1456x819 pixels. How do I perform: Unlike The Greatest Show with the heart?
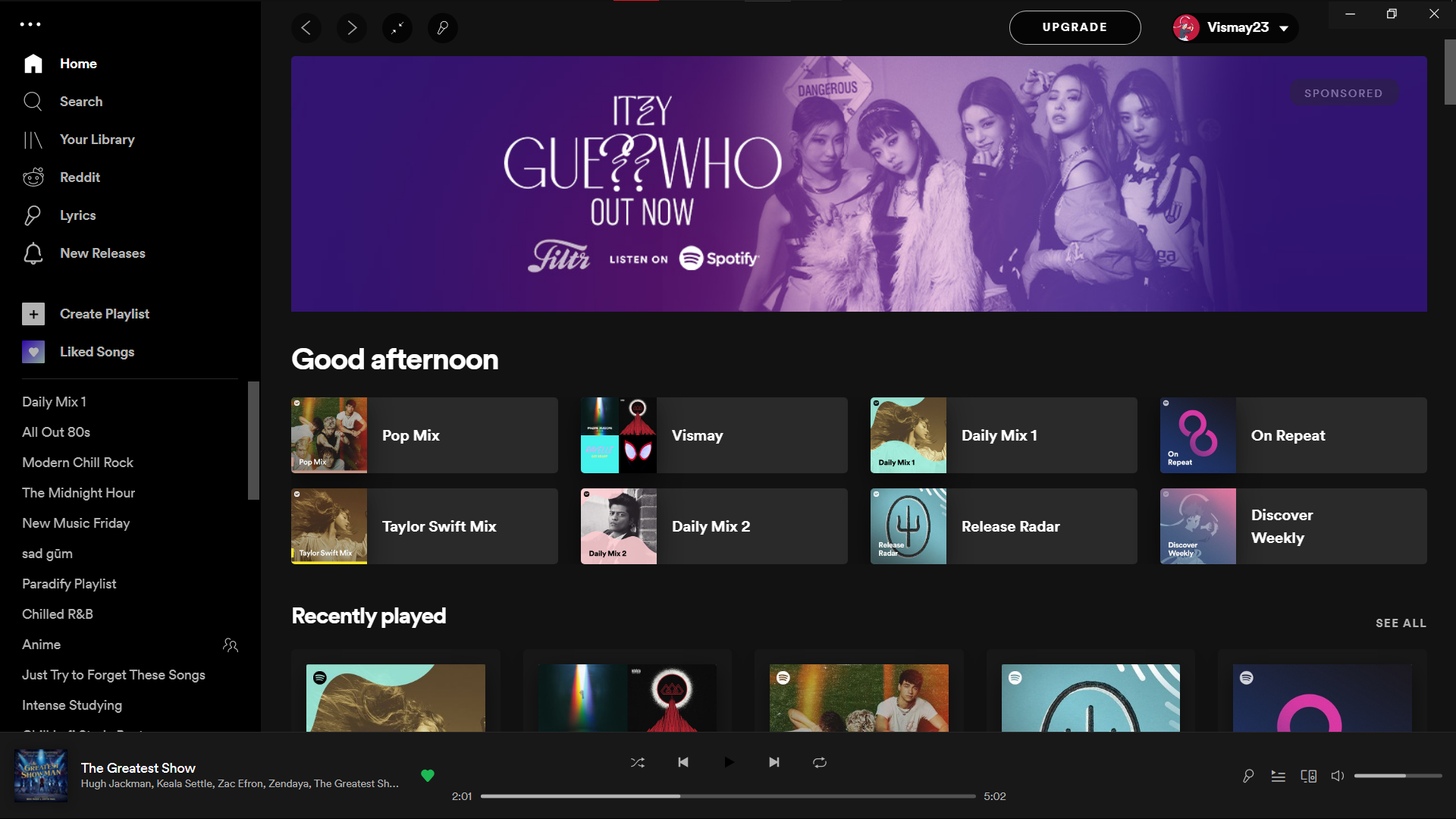(428, 775)
